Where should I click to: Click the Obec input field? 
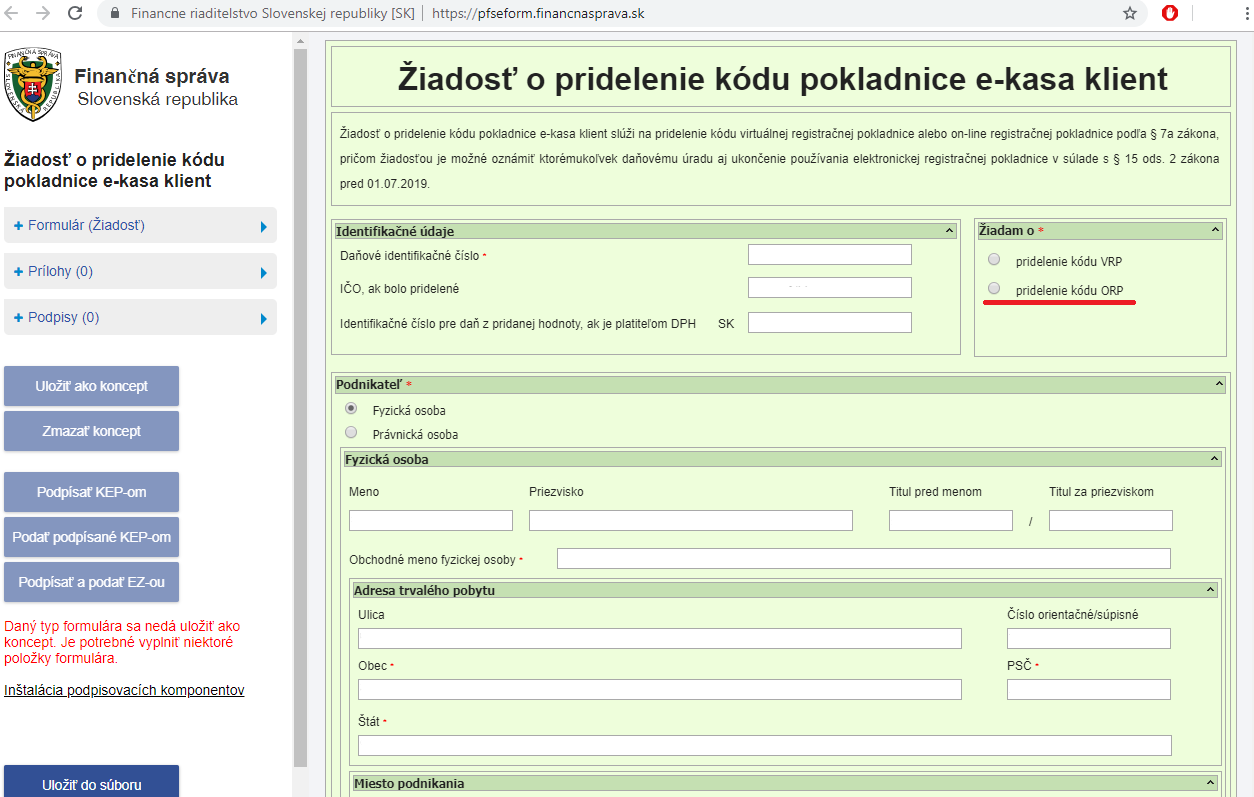[660, 689]
